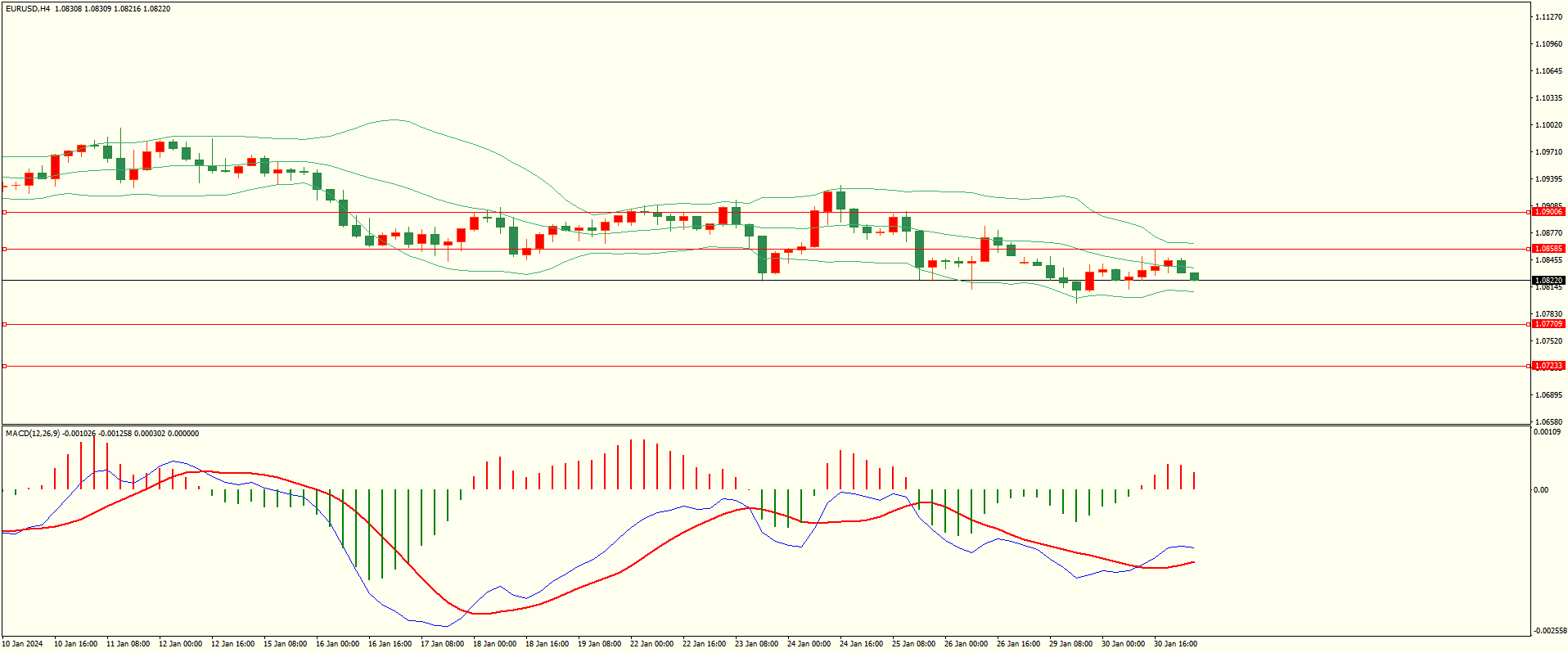Select left anchor handle of 1.08585 line

coord(4,249)
